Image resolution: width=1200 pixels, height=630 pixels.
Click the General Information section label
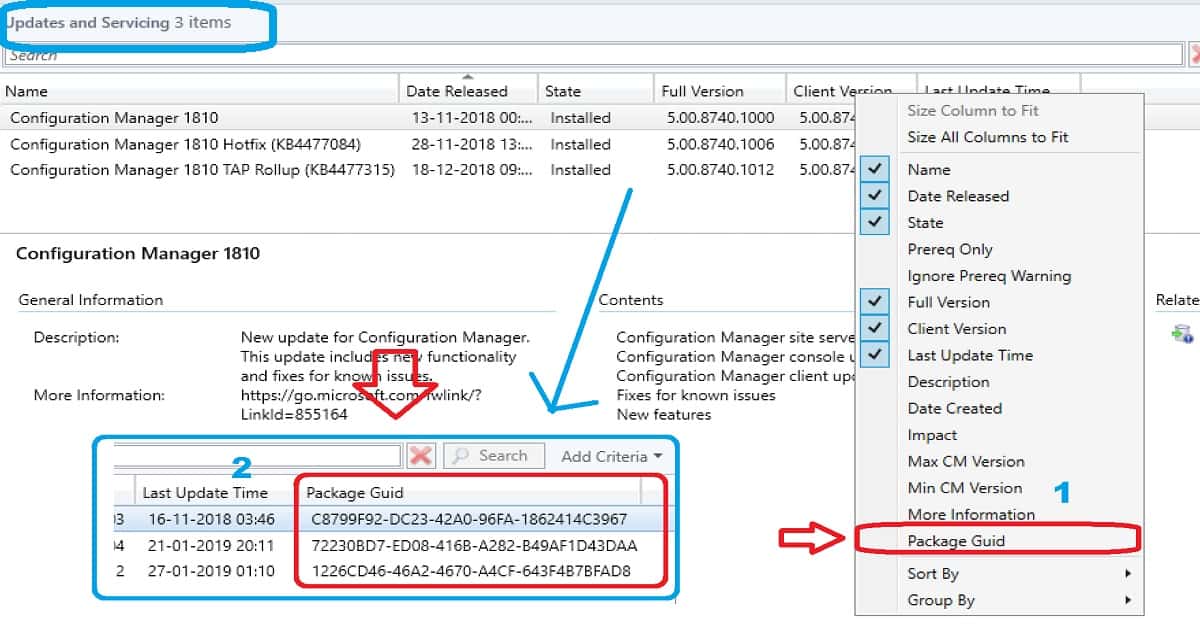[90, 300]
